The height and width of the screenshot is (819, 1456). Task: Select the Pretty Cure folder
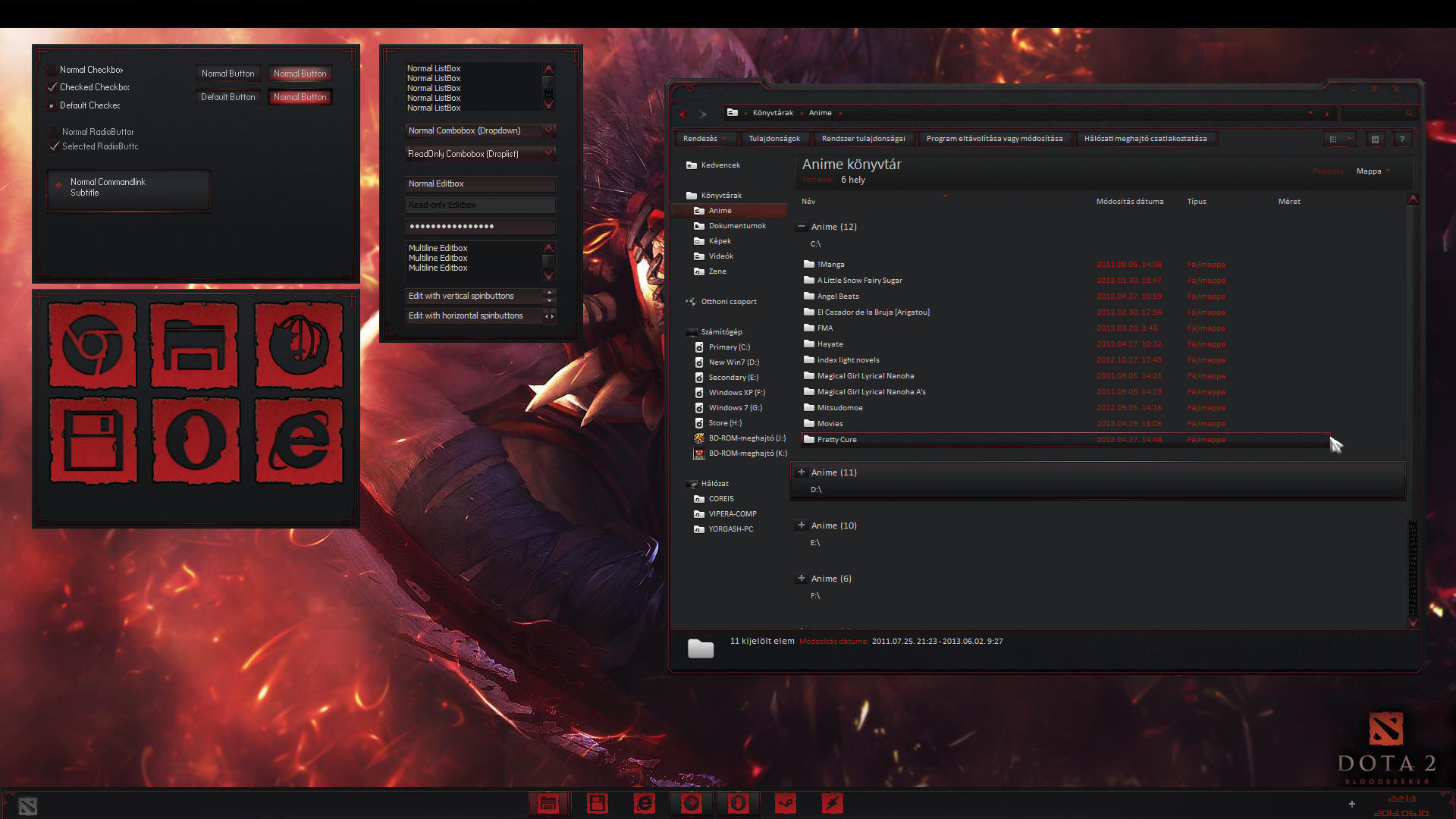click(1065, 440)
